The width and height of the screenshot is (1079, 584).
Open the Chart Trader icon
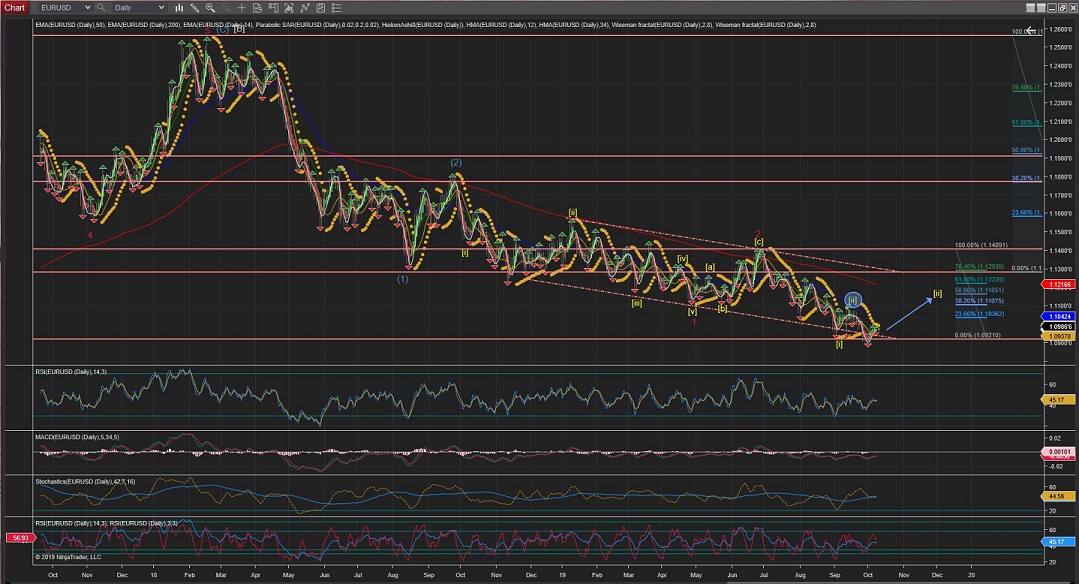pyautogui.click(x=273, y=8)
